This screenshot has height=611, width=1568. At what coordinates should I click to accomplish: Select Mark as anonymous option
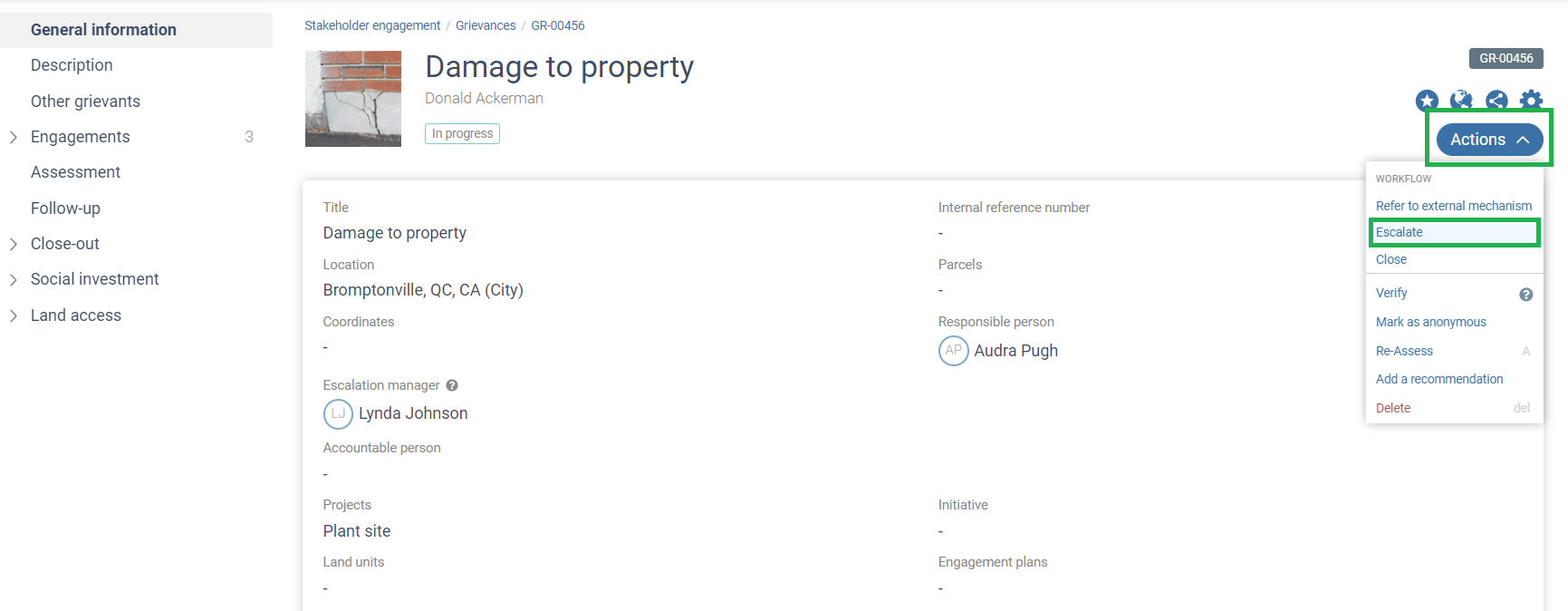pos(1430,322)
